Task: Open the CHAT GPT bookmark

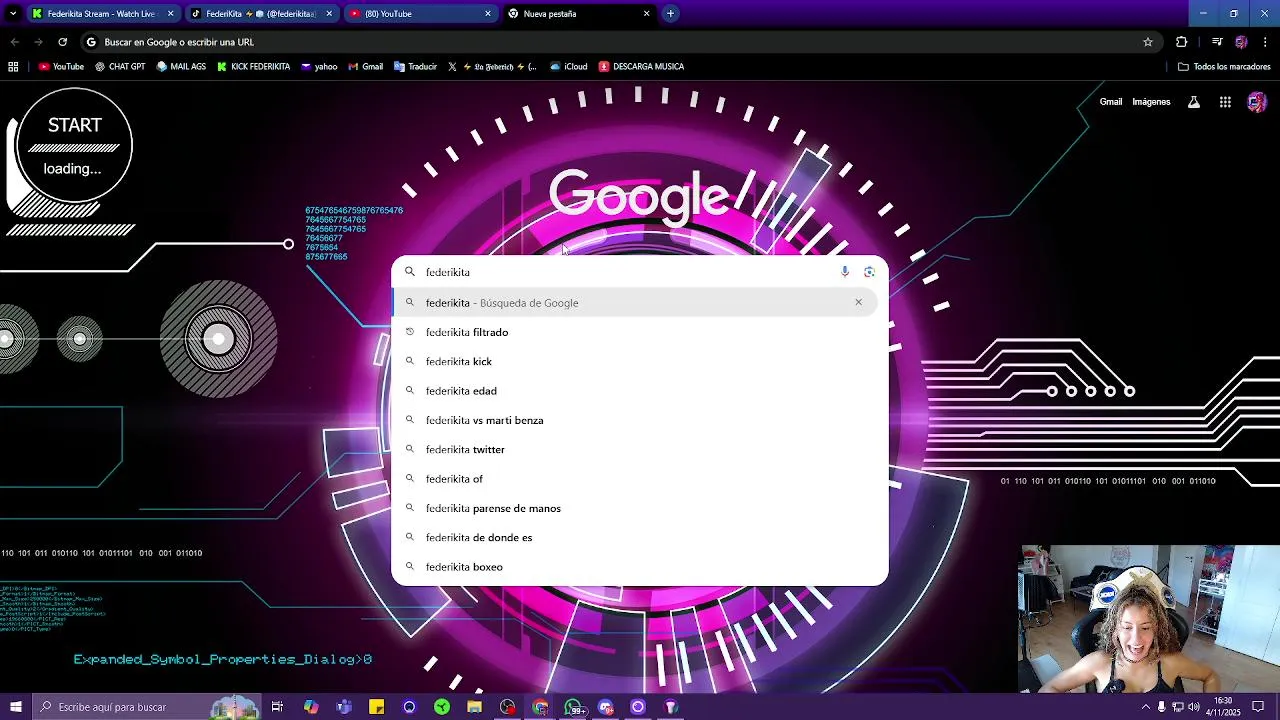Action: point(120,67)
